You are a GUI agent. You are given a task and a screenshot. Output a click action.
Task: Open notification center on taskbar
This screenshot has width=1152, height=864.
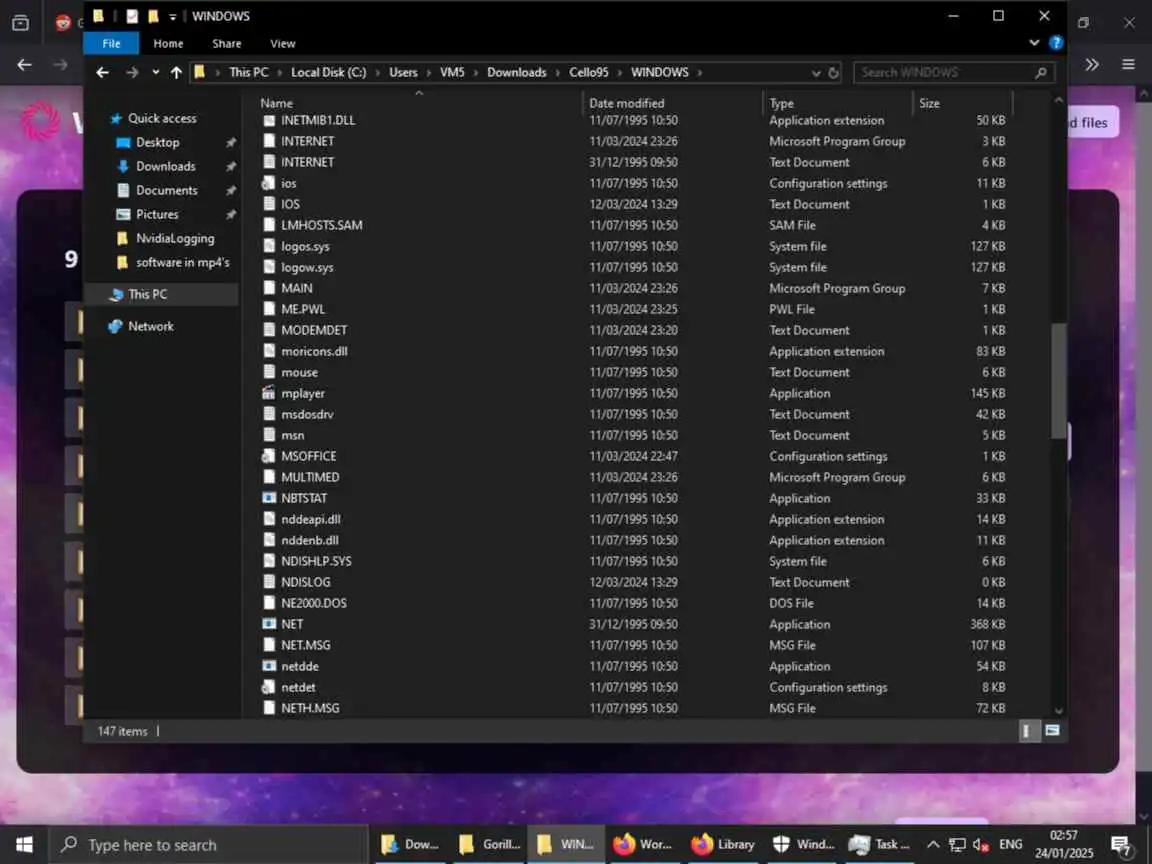tap(1122, 846)
